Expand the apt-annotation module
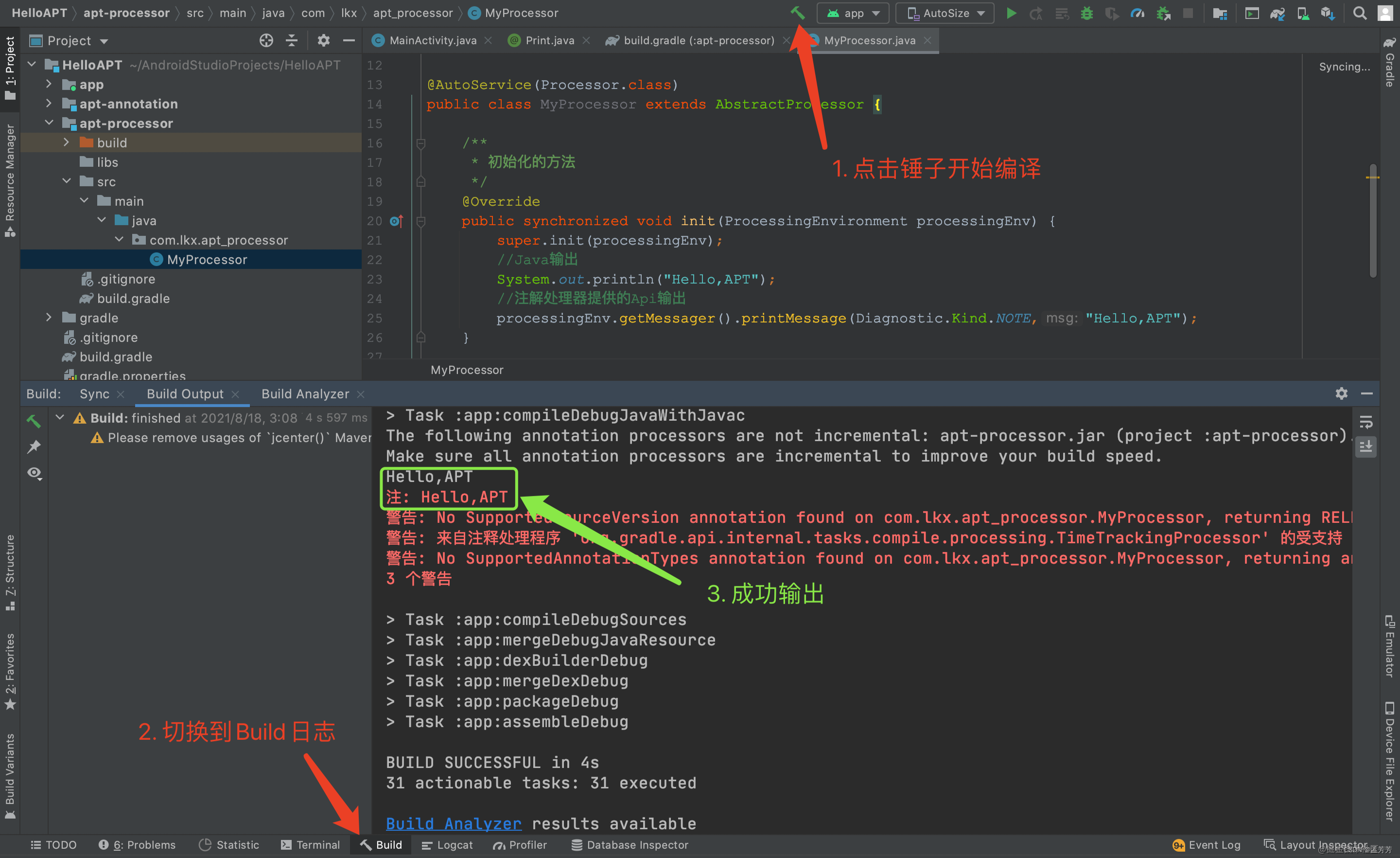This screenshot has width=1400, height=858. pyautogui.click(x=49, y=104)
